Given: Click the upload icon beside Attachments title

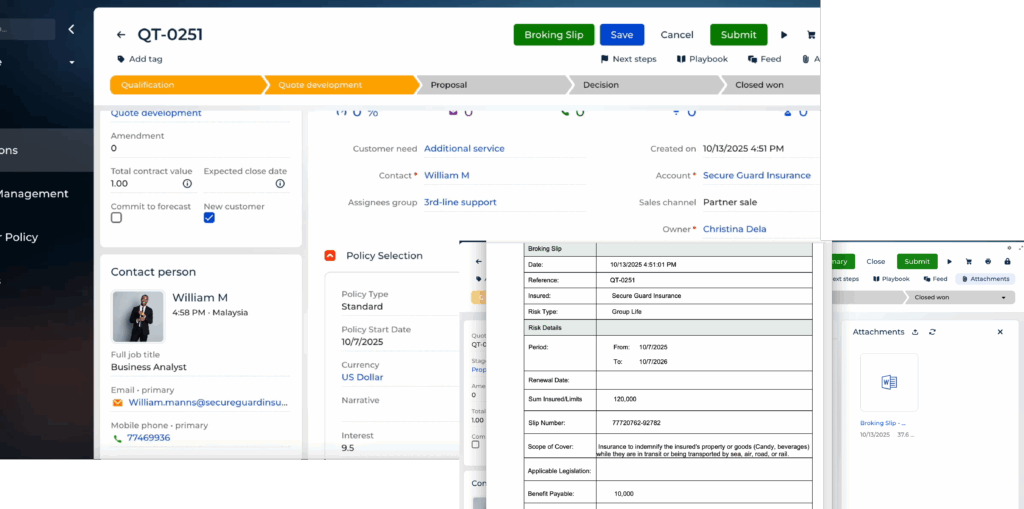Looking at the screenshot, I should click(914, 332).
